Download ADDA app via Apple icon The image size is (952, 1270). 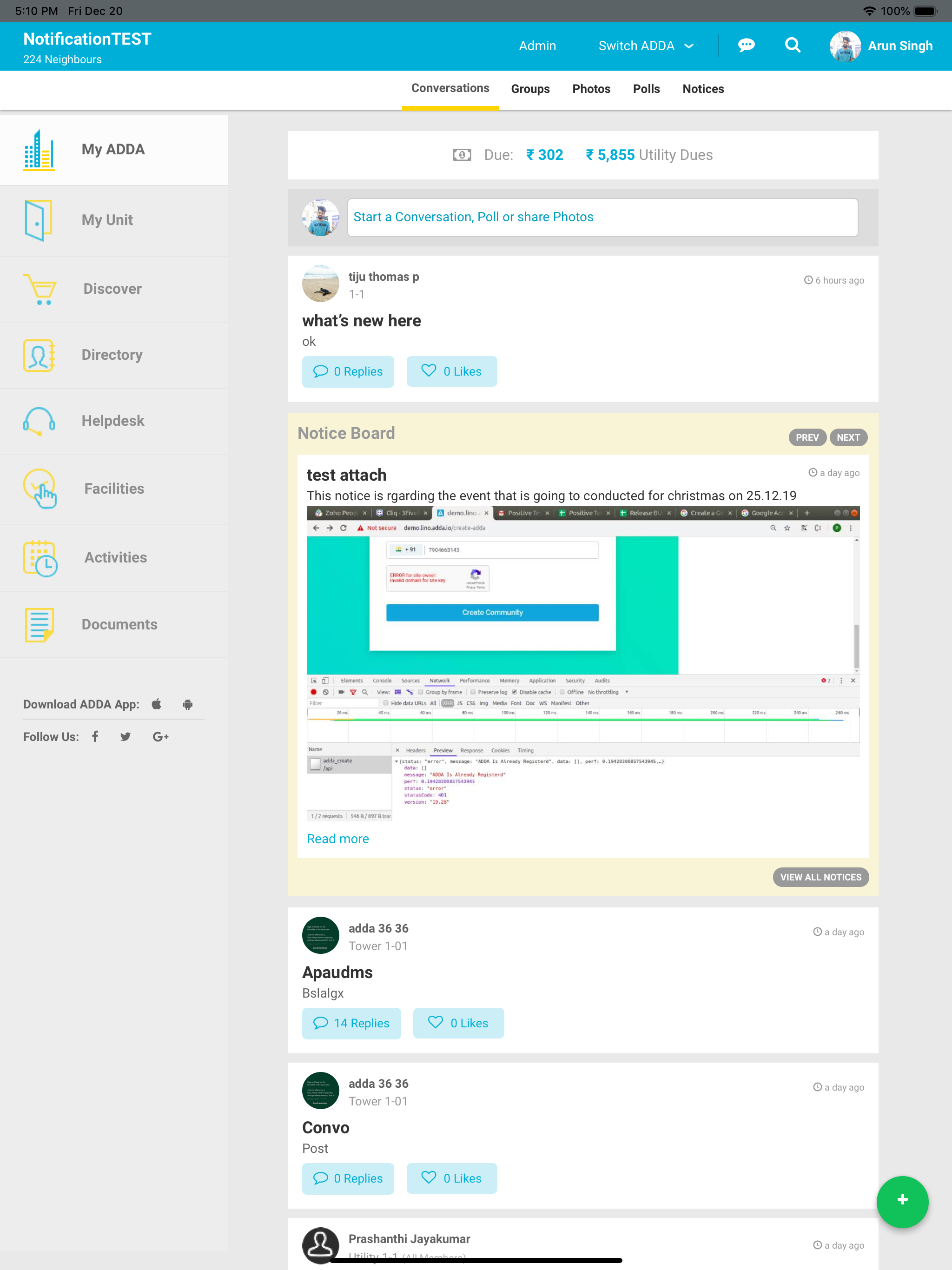(157, 704)
